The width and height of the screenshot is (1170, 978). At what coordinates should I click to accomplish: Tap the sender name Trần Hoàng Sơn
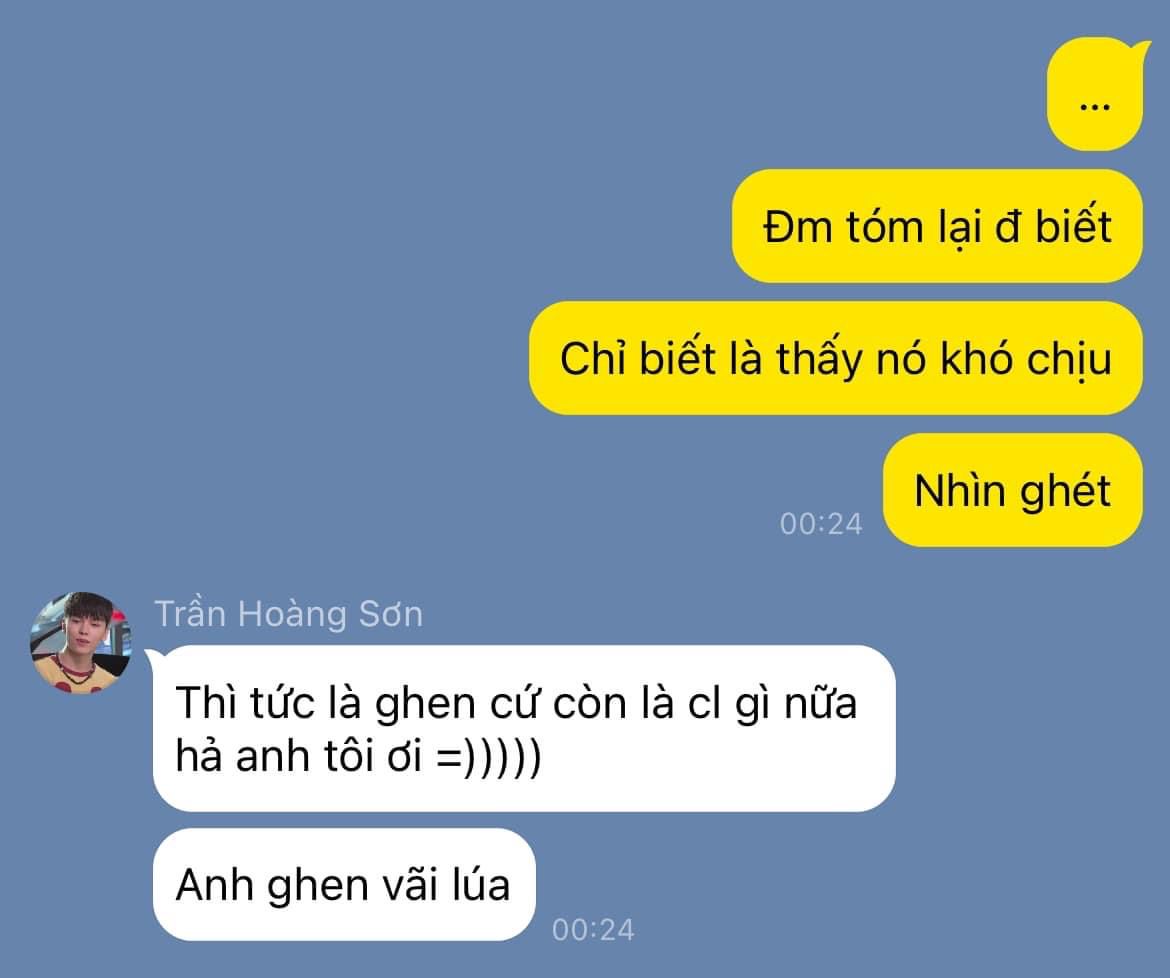click(x=289, y=614)
